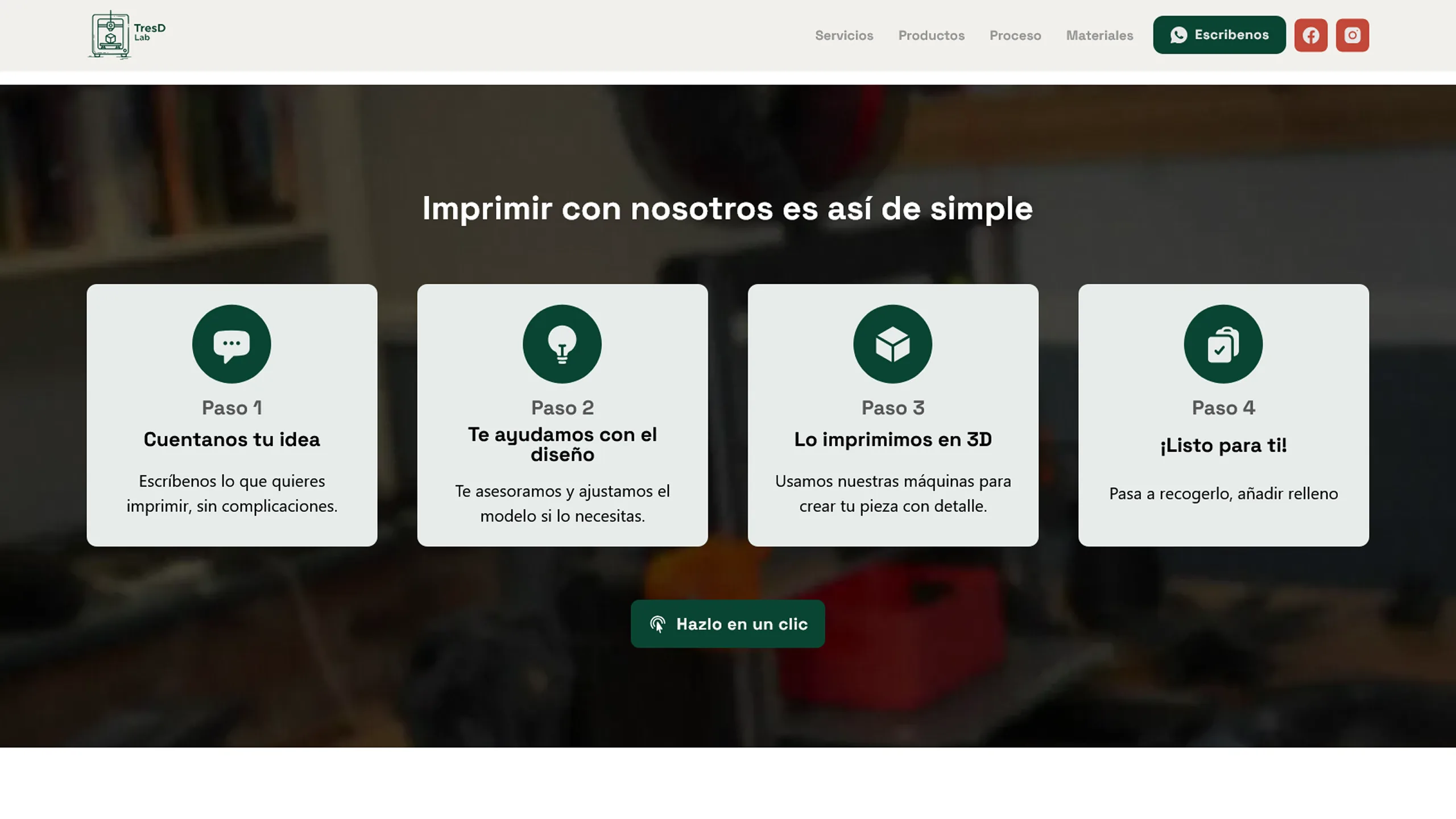Click the Hazlo en un clic button
This screenshot has height=819, width=1456.
pos(727,624)
